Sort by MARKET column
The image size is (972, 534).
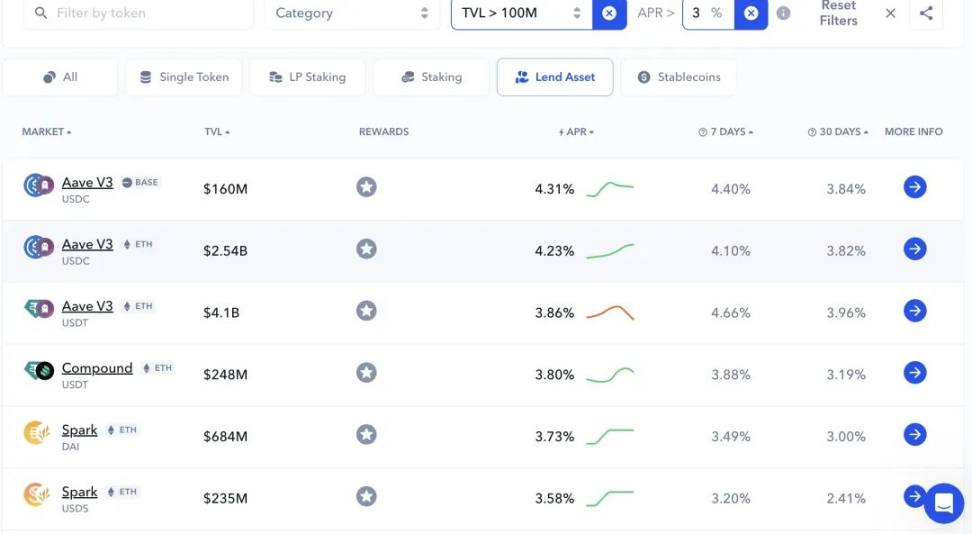click(x=46, y=131)
